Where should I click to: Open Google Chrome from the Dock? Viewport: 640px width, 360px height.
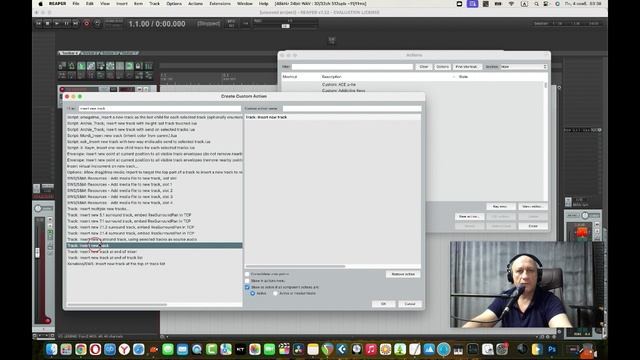click(81, 349)
